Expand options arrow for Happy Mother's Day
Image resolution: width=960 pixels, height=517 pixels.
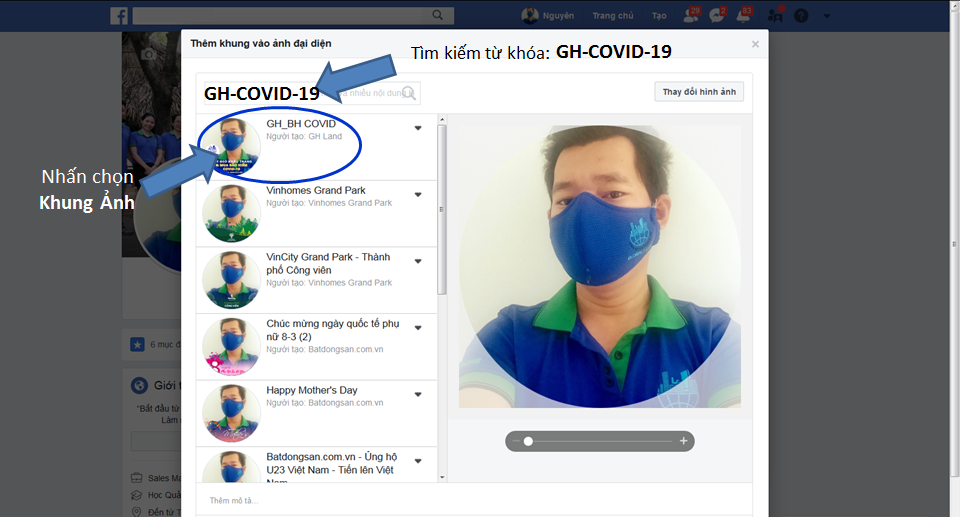(x=418, y=394)
